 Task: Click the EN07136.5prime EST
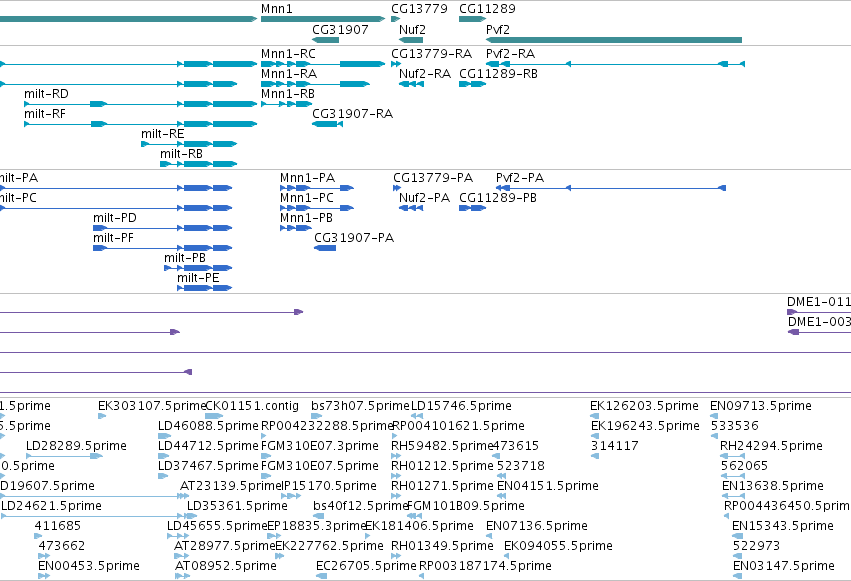490,536
